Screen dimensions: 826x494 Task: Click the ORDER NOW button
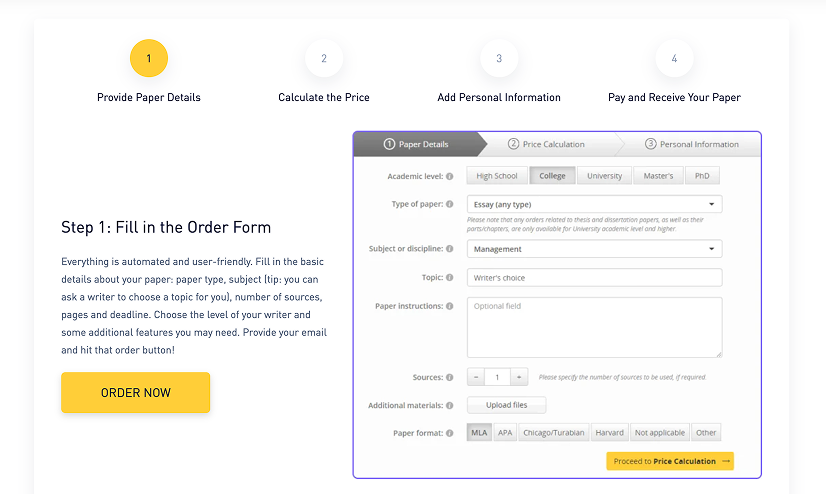coord(136,393)
